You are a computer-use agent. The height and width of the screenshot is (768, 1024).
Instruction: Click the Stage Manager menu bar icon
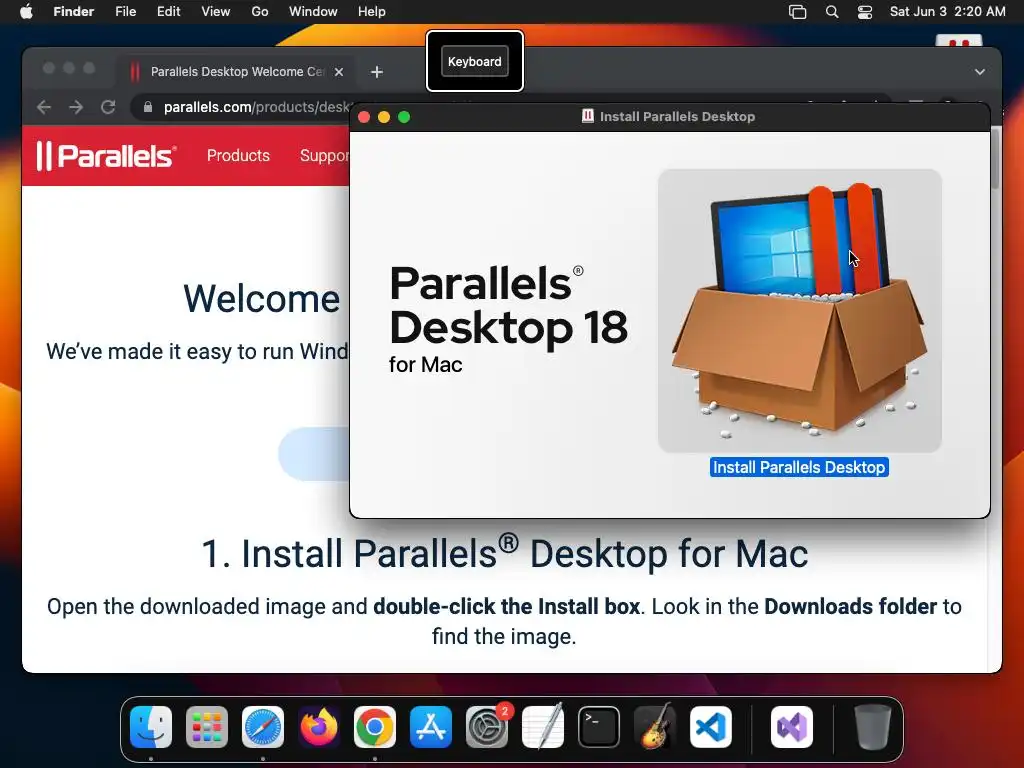coord(797,12)
